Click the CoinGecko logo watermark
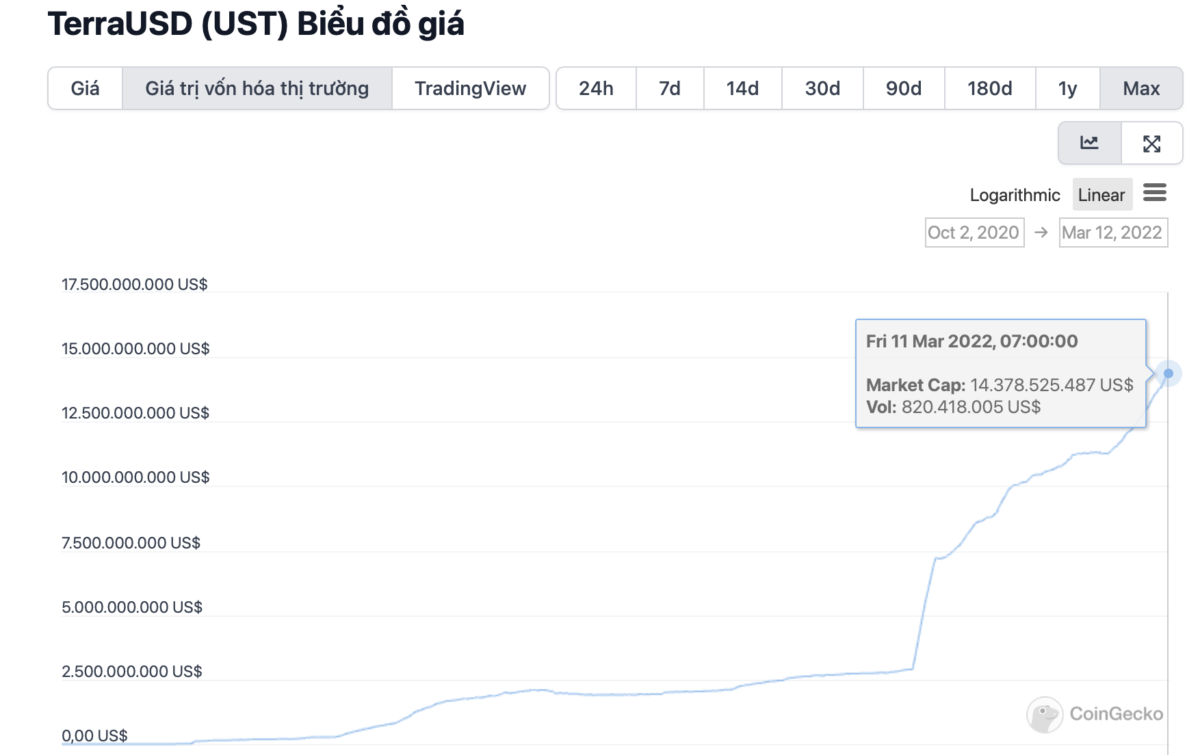Screen dimensions: 1200x755 coord(1096,714)
